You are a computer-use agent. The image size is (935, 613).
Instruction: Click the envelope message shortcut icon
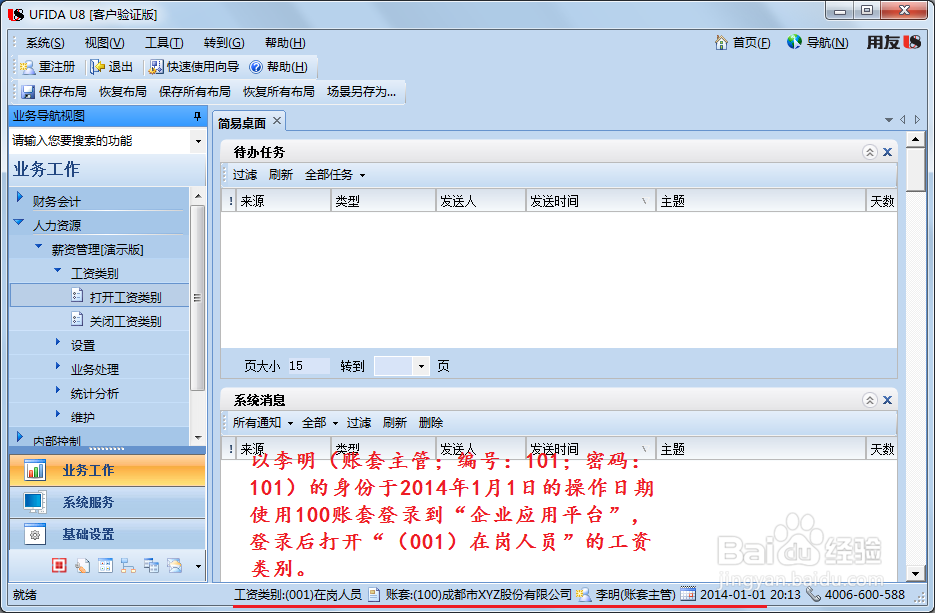tap(175, 565)
